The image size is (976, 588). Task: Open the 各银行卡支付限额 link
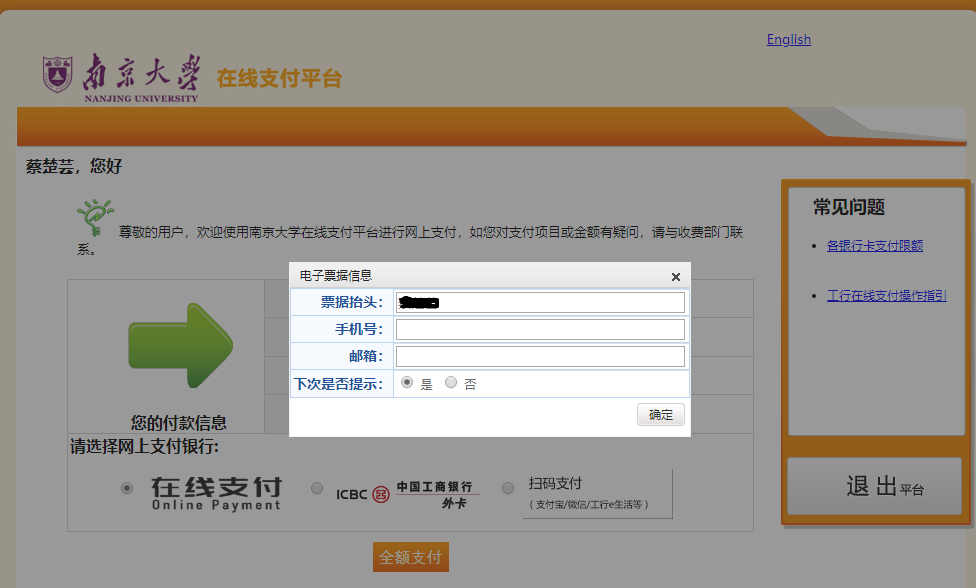pos(874,245)
